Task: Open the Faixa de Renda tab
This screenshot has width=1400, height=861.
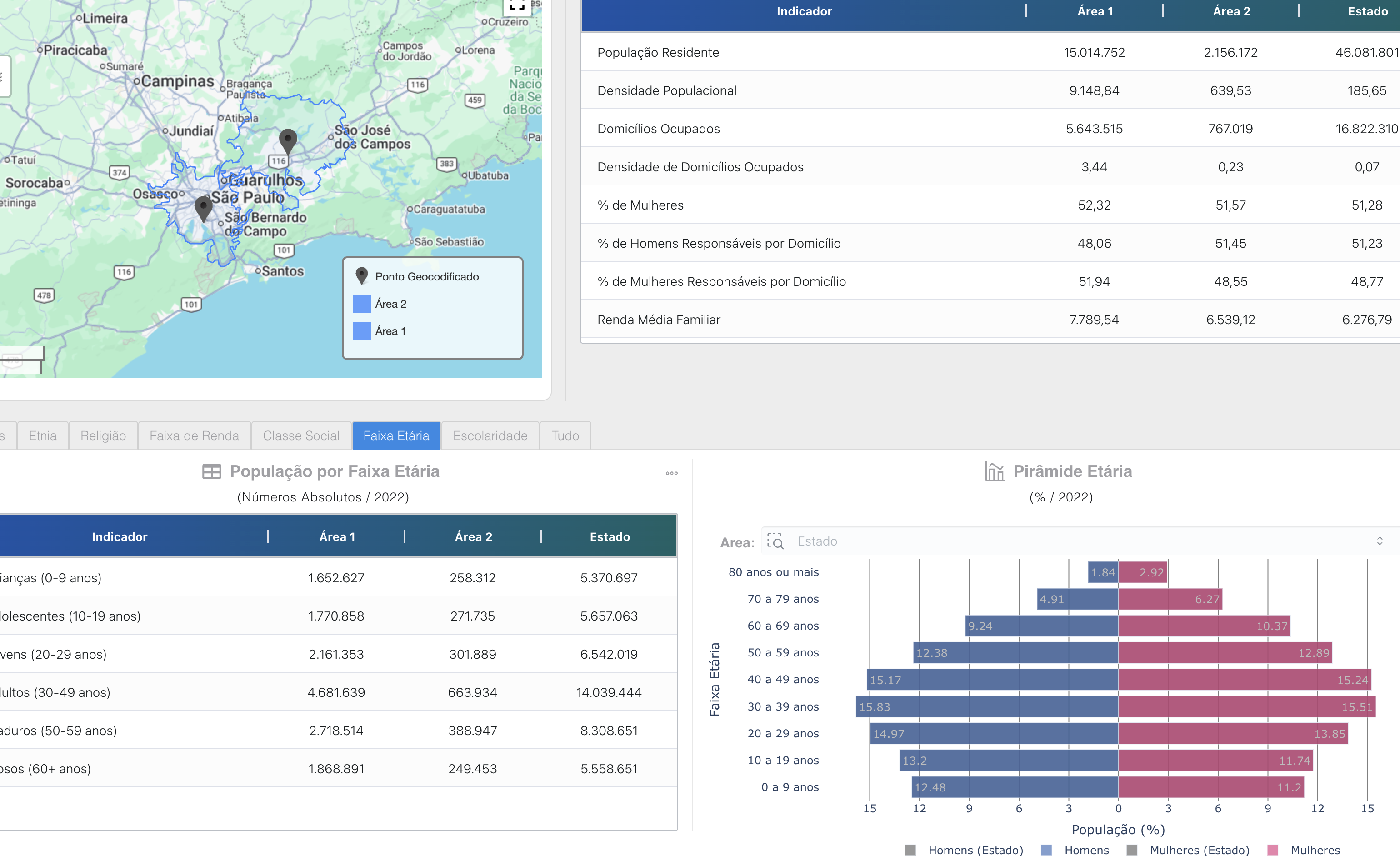Action: click(194, 436)
